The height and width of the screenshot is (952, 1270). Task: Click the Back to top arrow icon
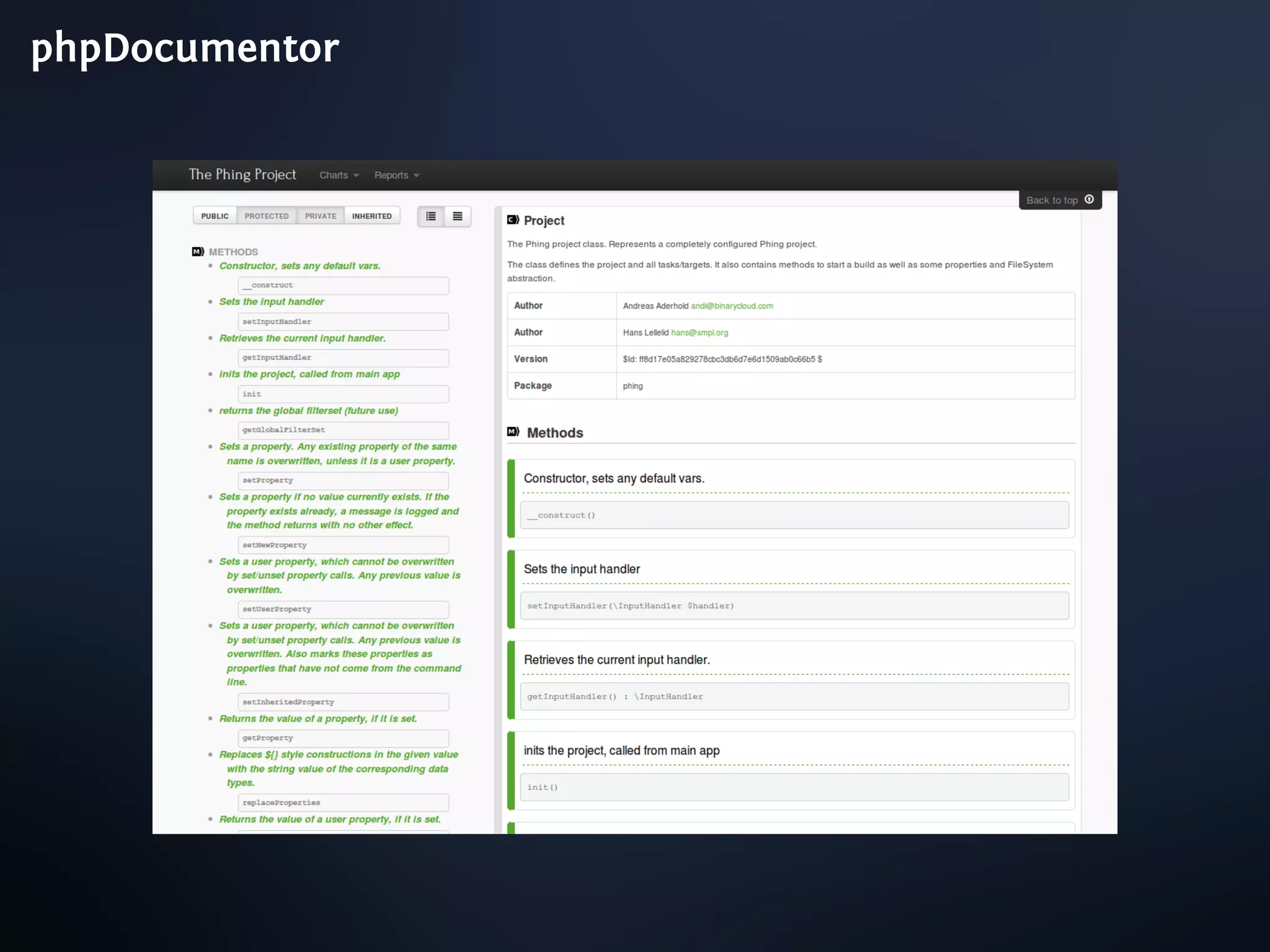coord(1089,200)
